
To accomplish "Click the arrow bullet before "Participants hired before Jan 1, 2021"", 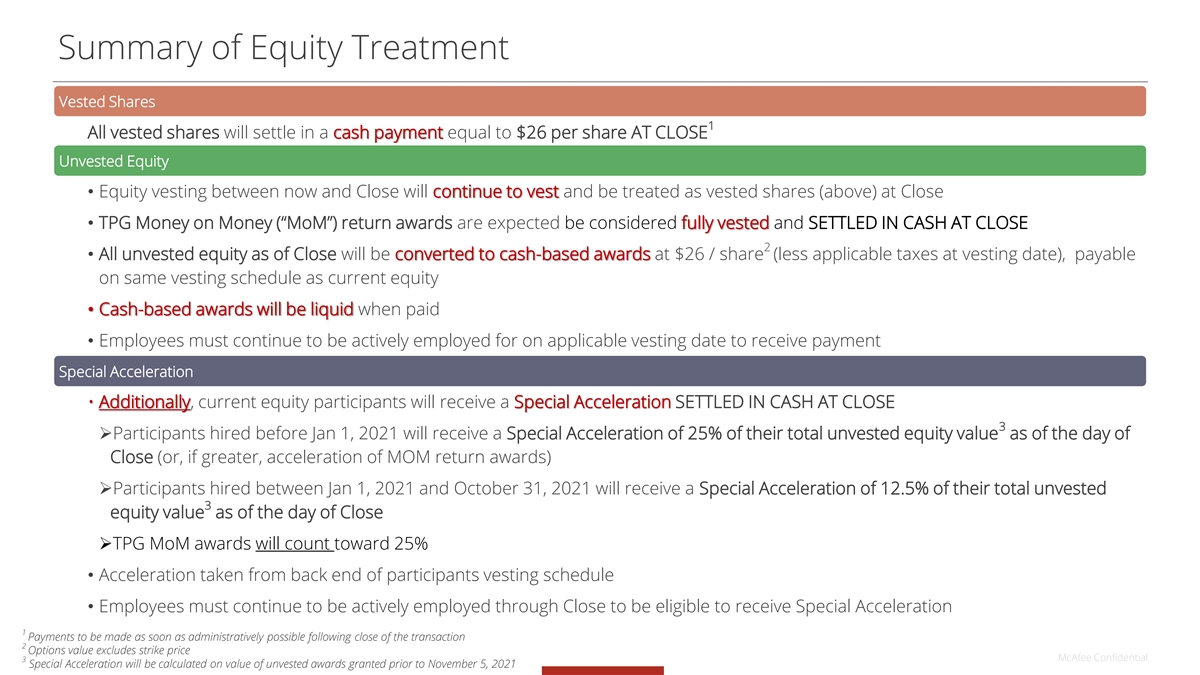I will tap(105, 434).
